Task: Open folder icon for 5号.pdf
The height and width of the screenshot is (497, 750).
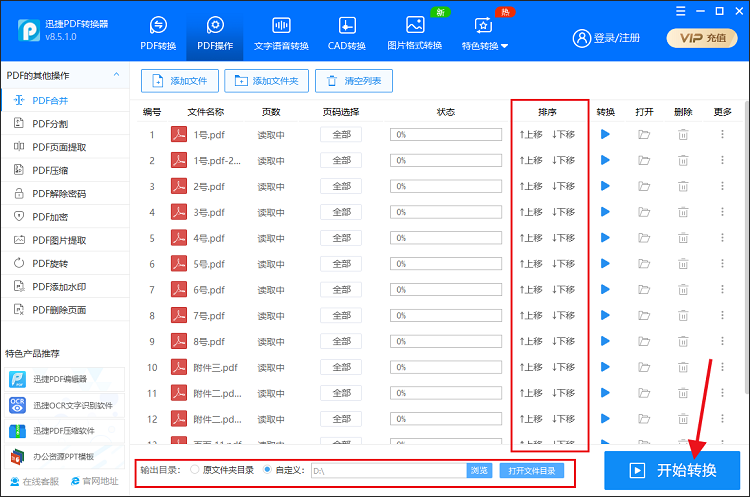Action: coord(644,264)
